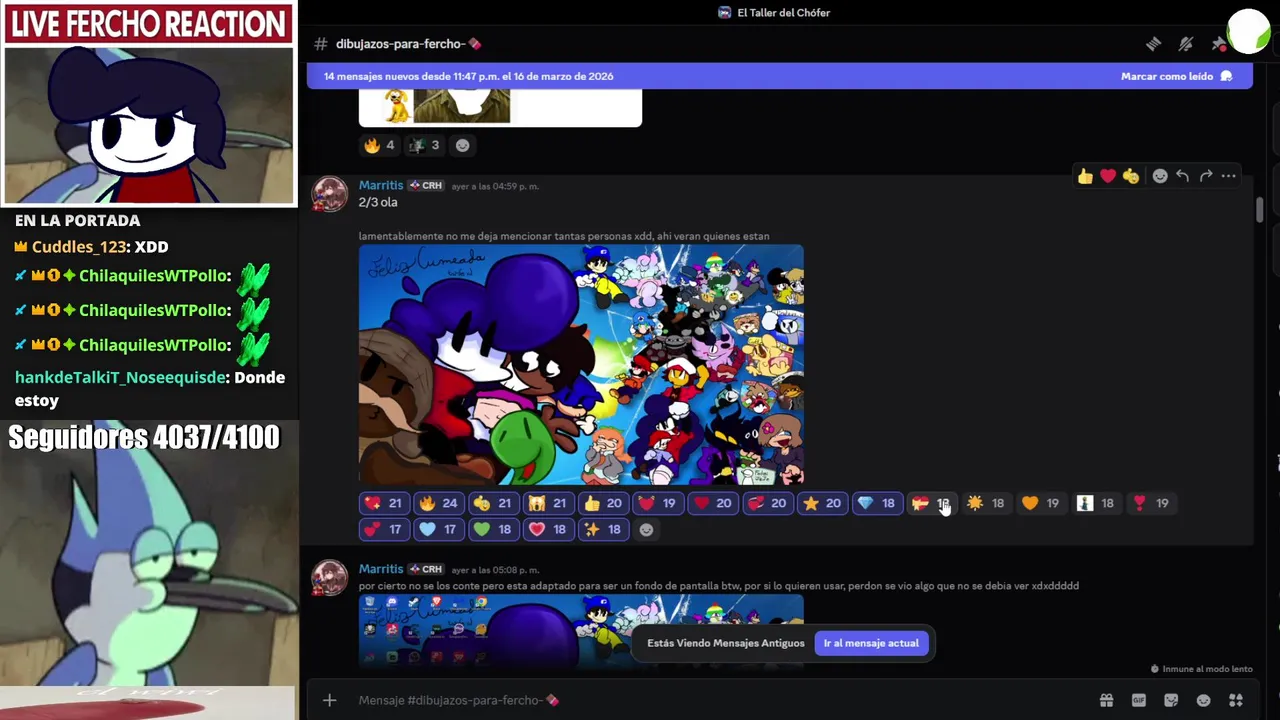This screenshot has width=1280, height=720.
Task: Open partially visible image with yellow dog
Action: [x=500, y=107]
